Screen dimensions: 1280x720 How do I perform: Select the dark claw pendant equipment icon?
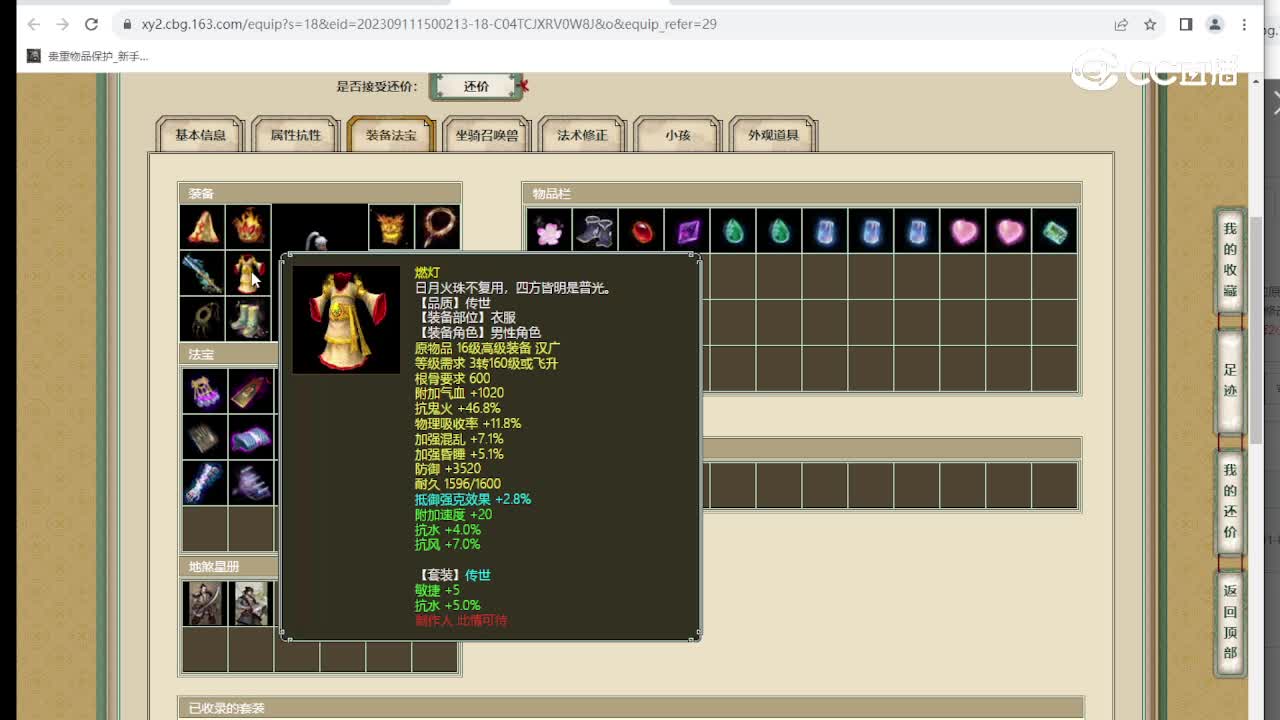tap(202, 319)
